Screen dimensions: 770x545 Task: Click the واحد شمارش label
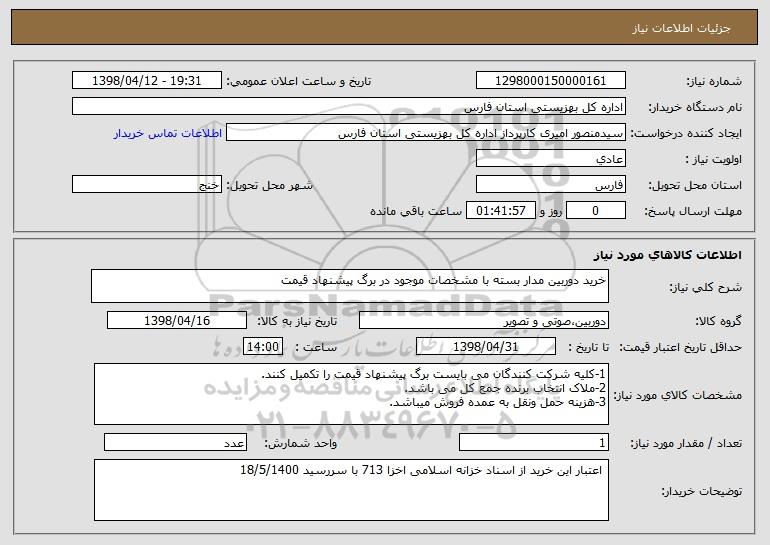click(x=301, y=444)
